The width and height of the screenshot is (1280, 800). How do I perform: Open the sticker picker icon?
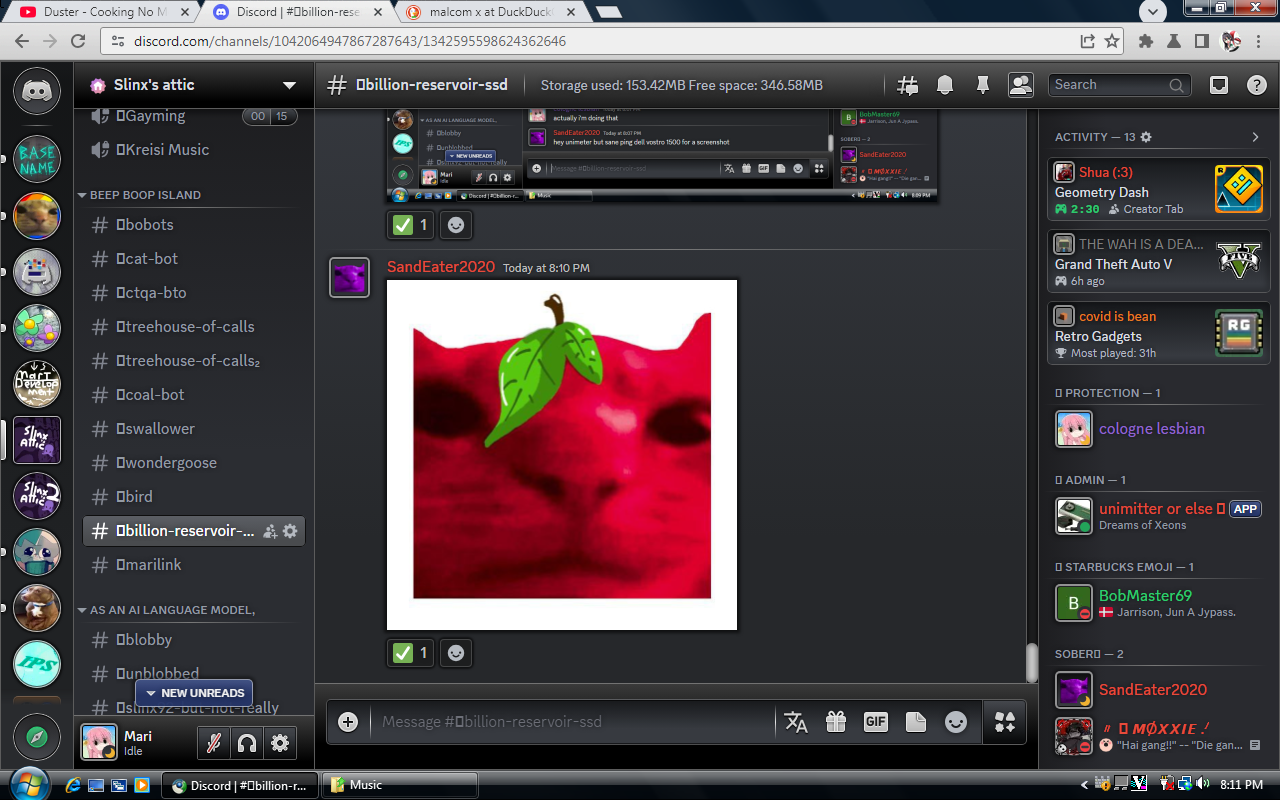pyautogui.click(x=915, y=722)
